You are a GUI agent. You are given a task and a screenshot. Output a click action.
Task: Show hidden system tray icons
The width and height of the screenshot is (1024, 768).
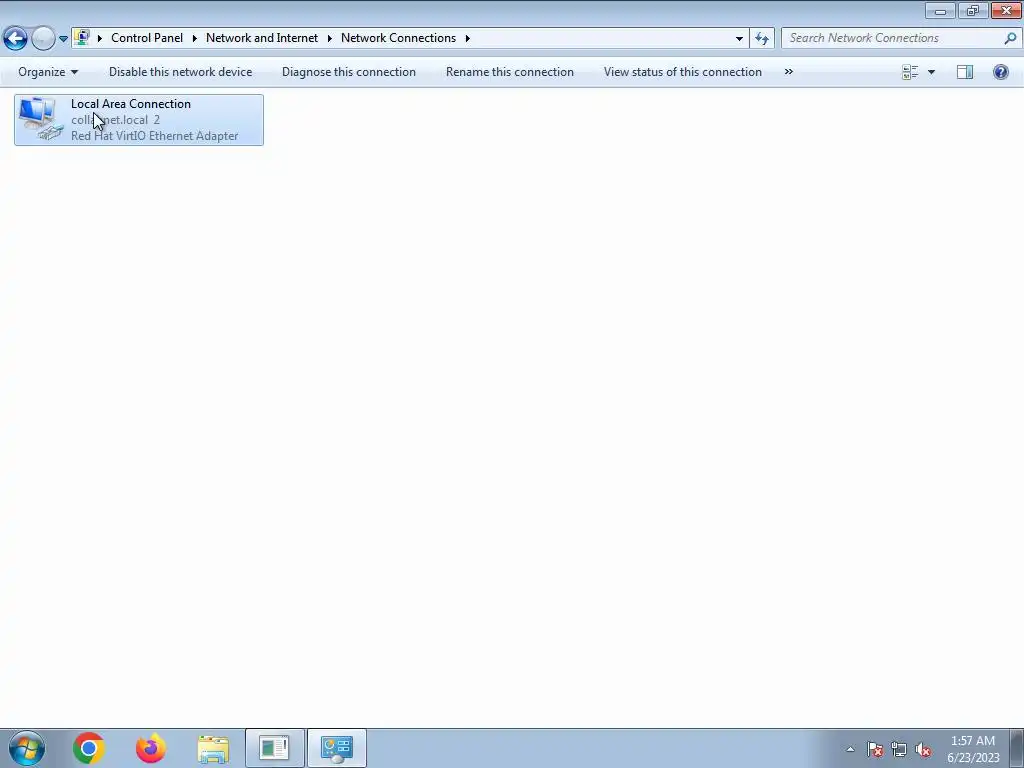click(850, 749)
